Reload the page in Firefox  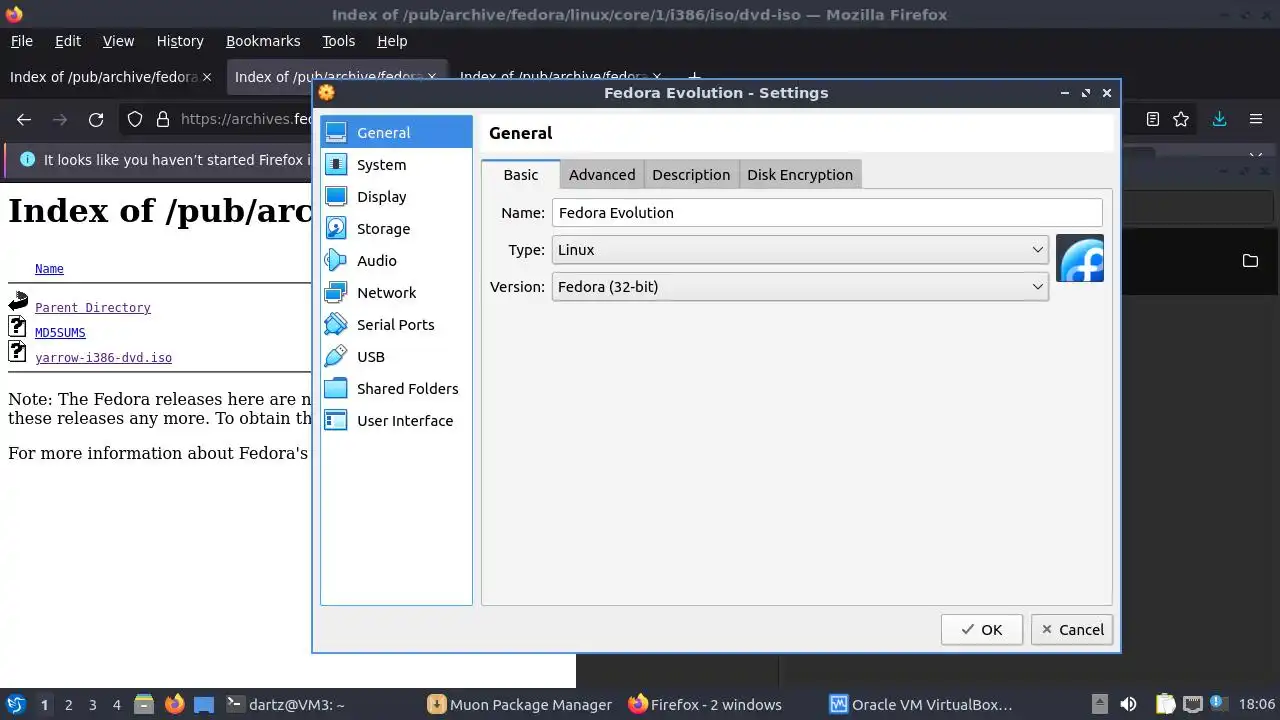point(96,119)
